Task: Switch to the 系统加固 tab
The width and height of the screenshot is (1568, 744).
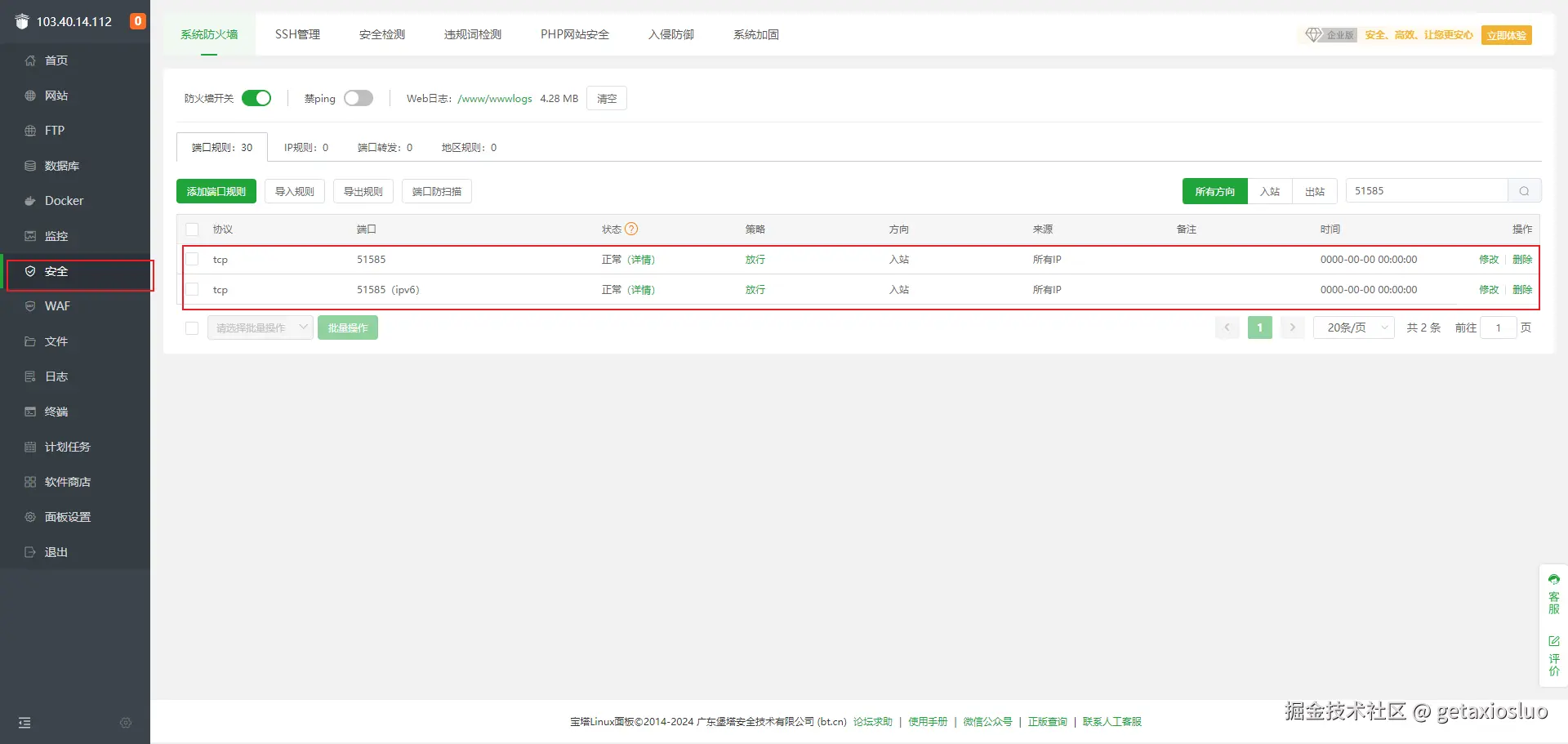Action: pos(756,34)
